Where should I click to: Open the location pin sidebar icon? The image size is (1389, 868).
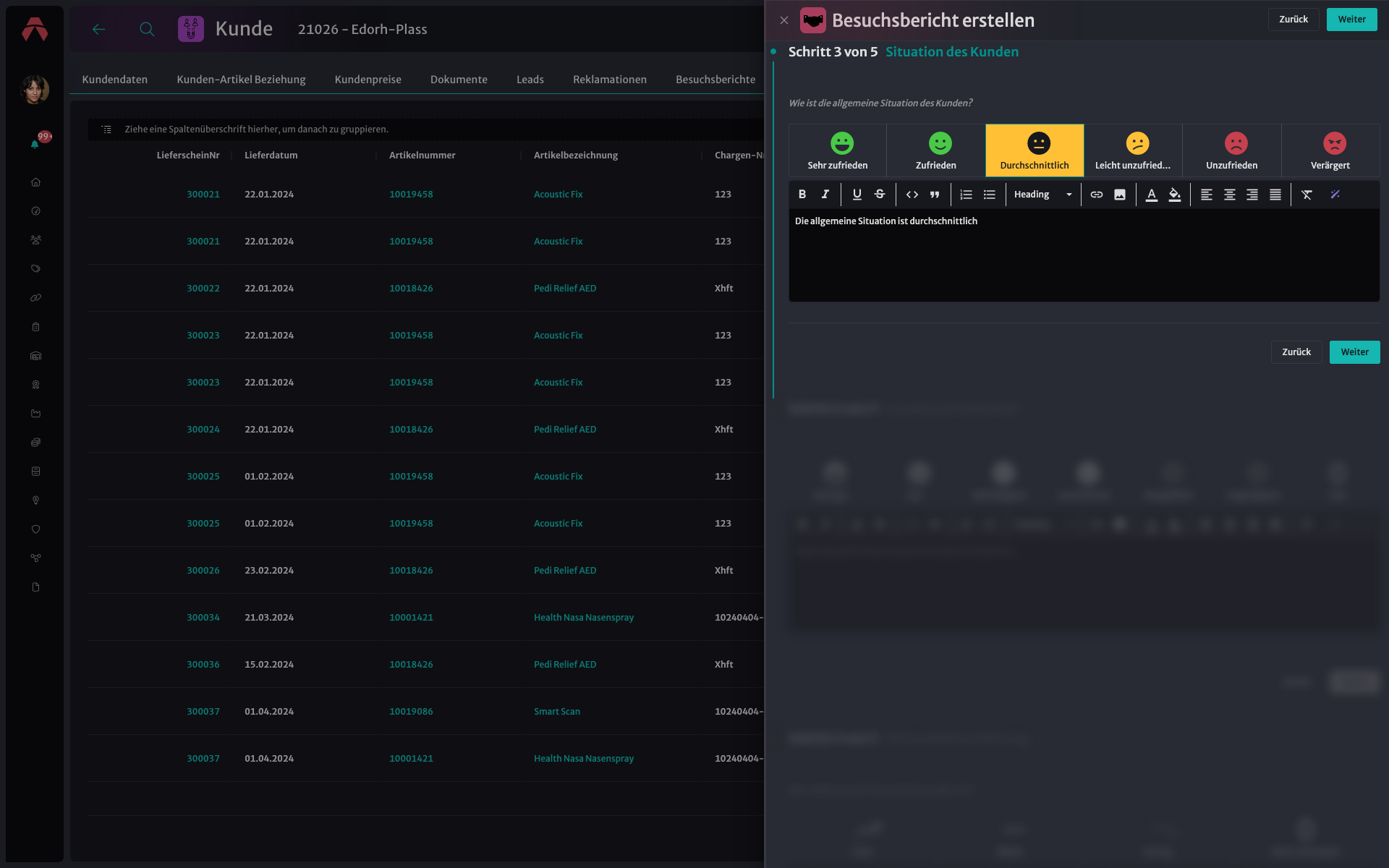[x=35, y=501]
